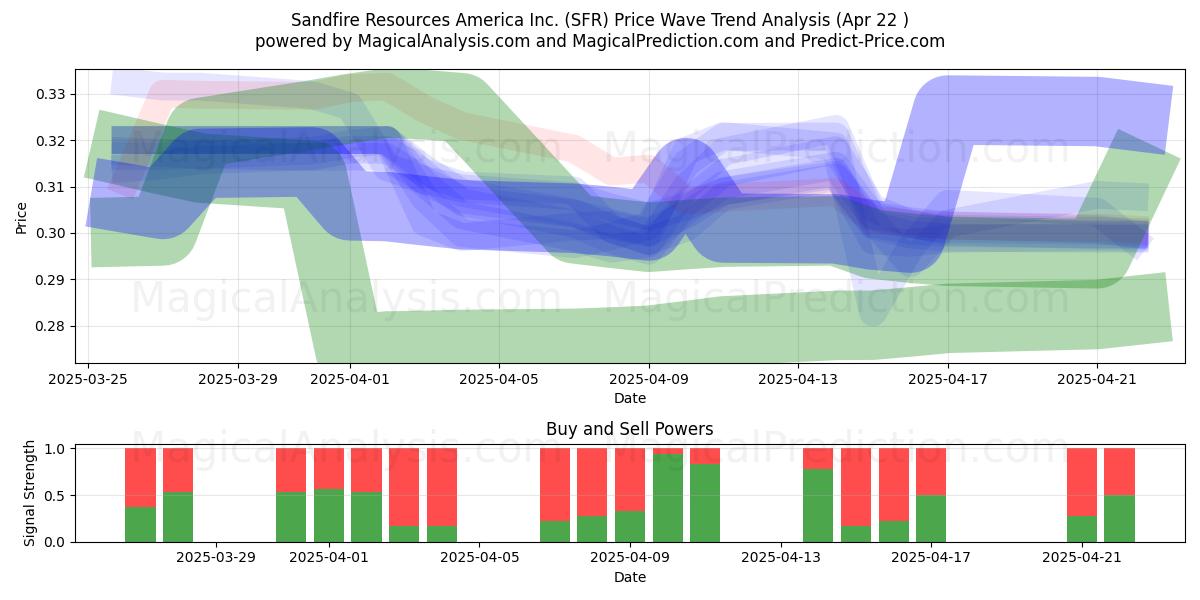This screenshot has width=1200, height=600.
Task: Click 2025-04-21 tick under the Buy and Sell chart
Action: (1082, 558)
